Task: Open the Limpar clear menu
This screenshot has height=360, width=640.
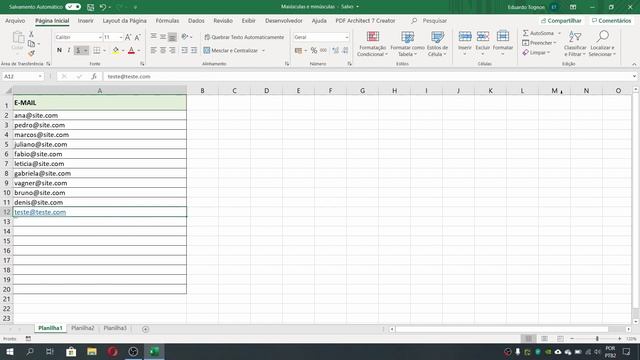Action: coord(536,53)
